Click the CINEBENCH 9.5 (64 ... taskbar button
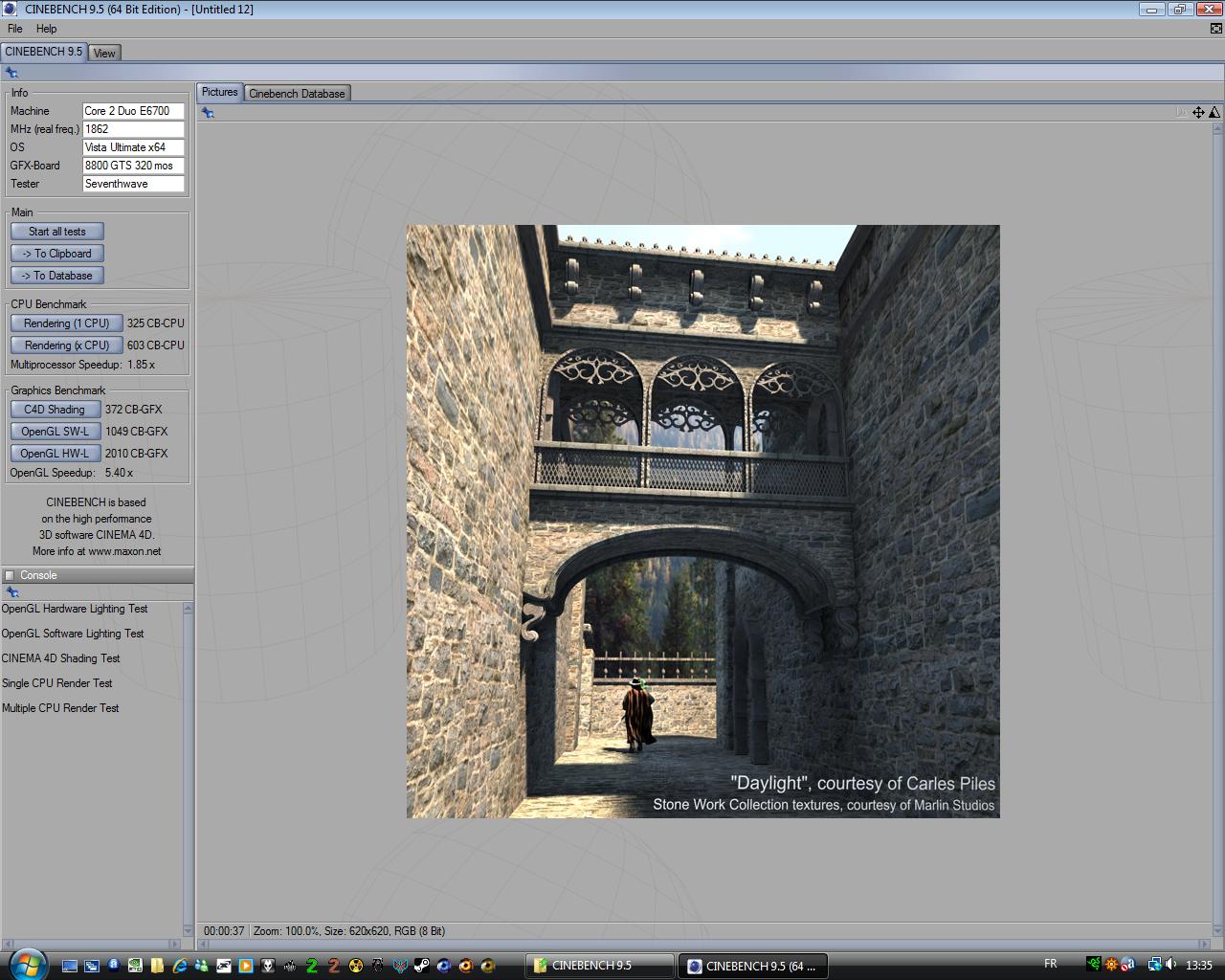The width and height of the screenshot is (1225, 980). 752,966
